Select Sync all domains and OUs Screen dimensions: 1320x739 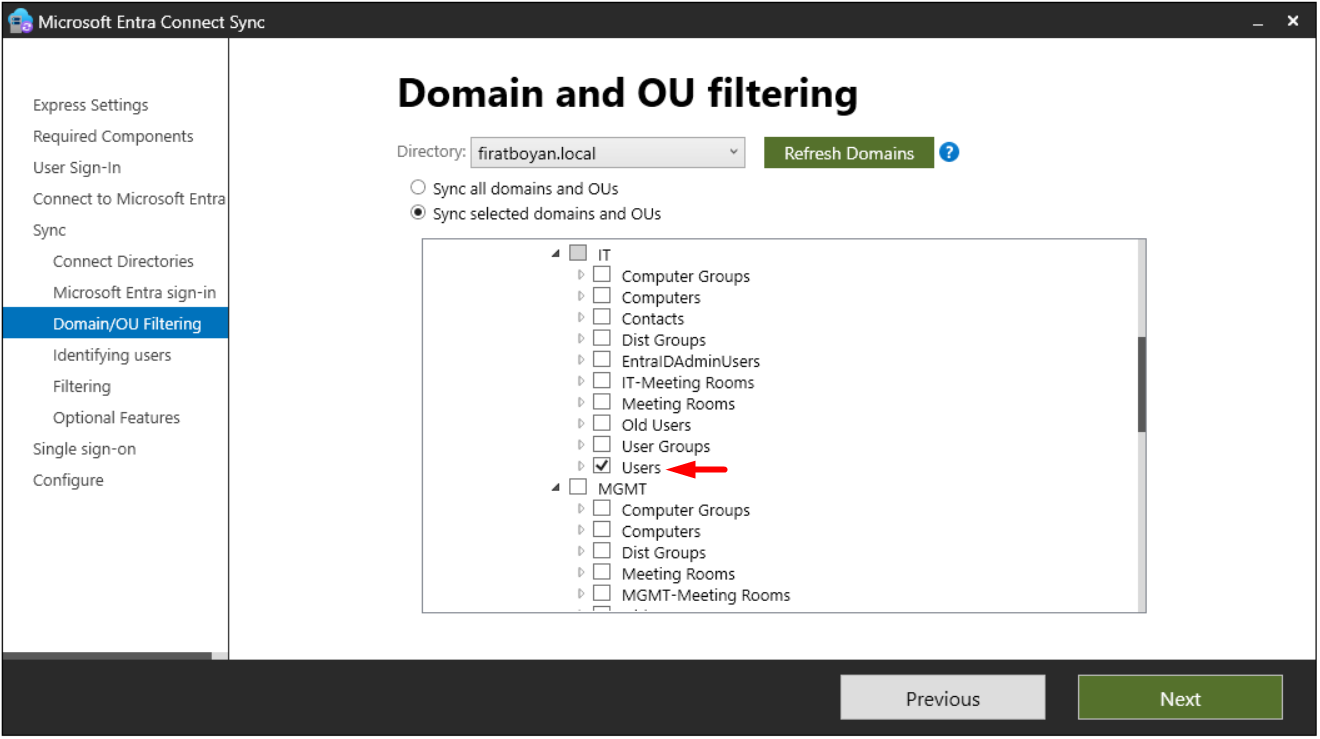(419, 187)
